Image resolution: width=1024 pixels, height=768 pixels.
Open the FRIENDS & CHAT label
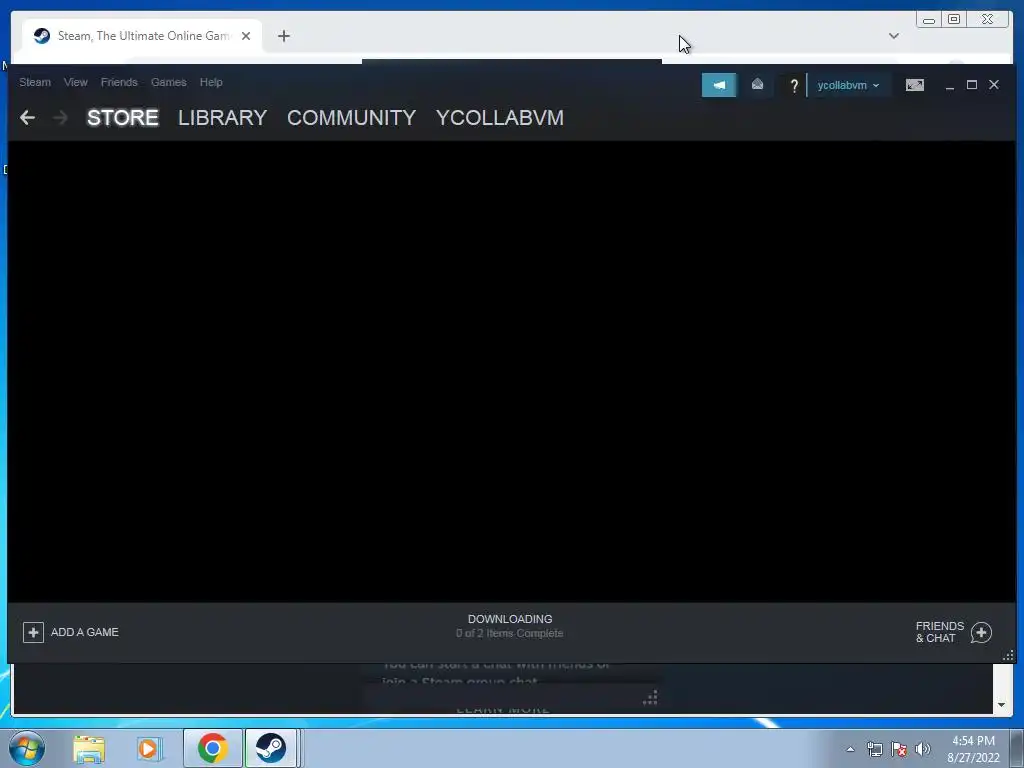940,632
